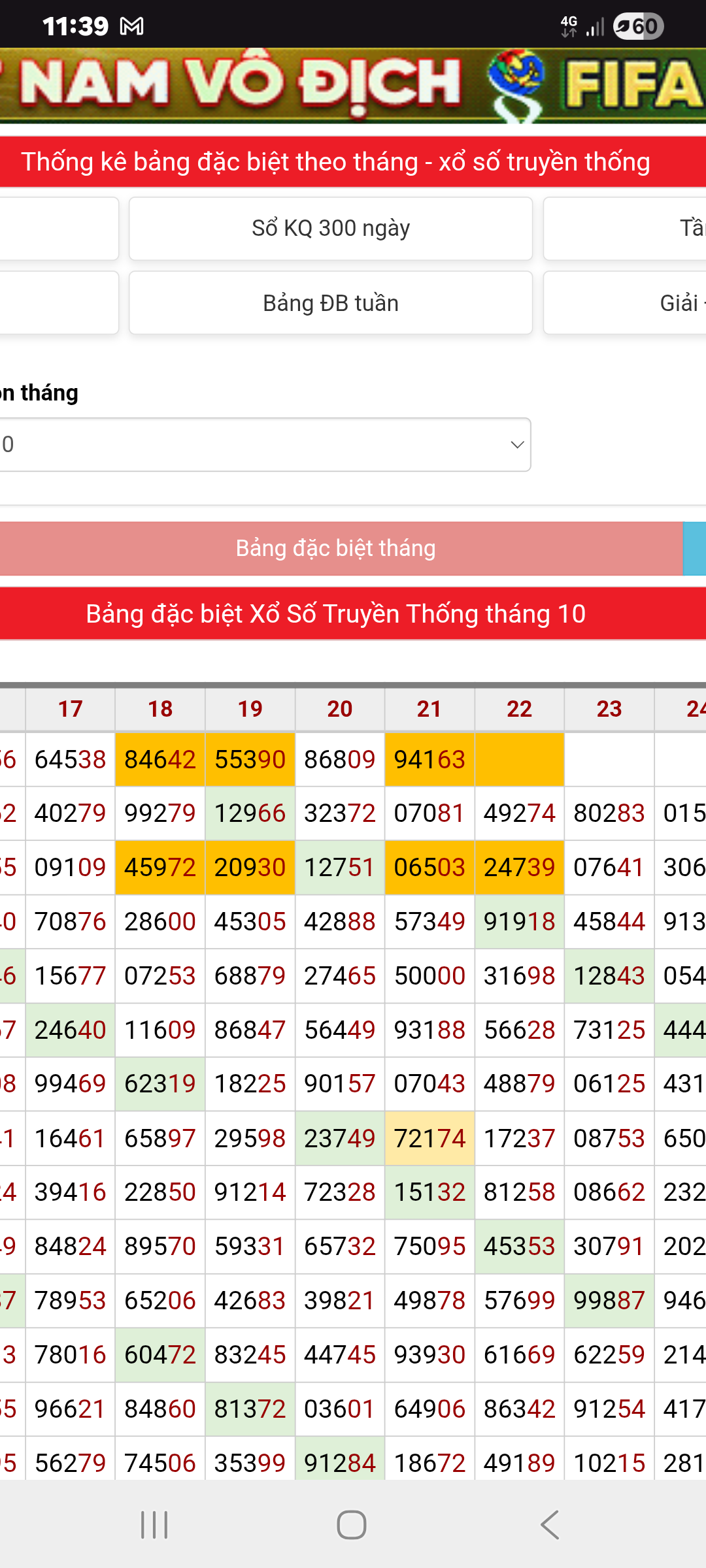Open the partially visible Giải button
Screen dimensions: 706x1568
625,303
